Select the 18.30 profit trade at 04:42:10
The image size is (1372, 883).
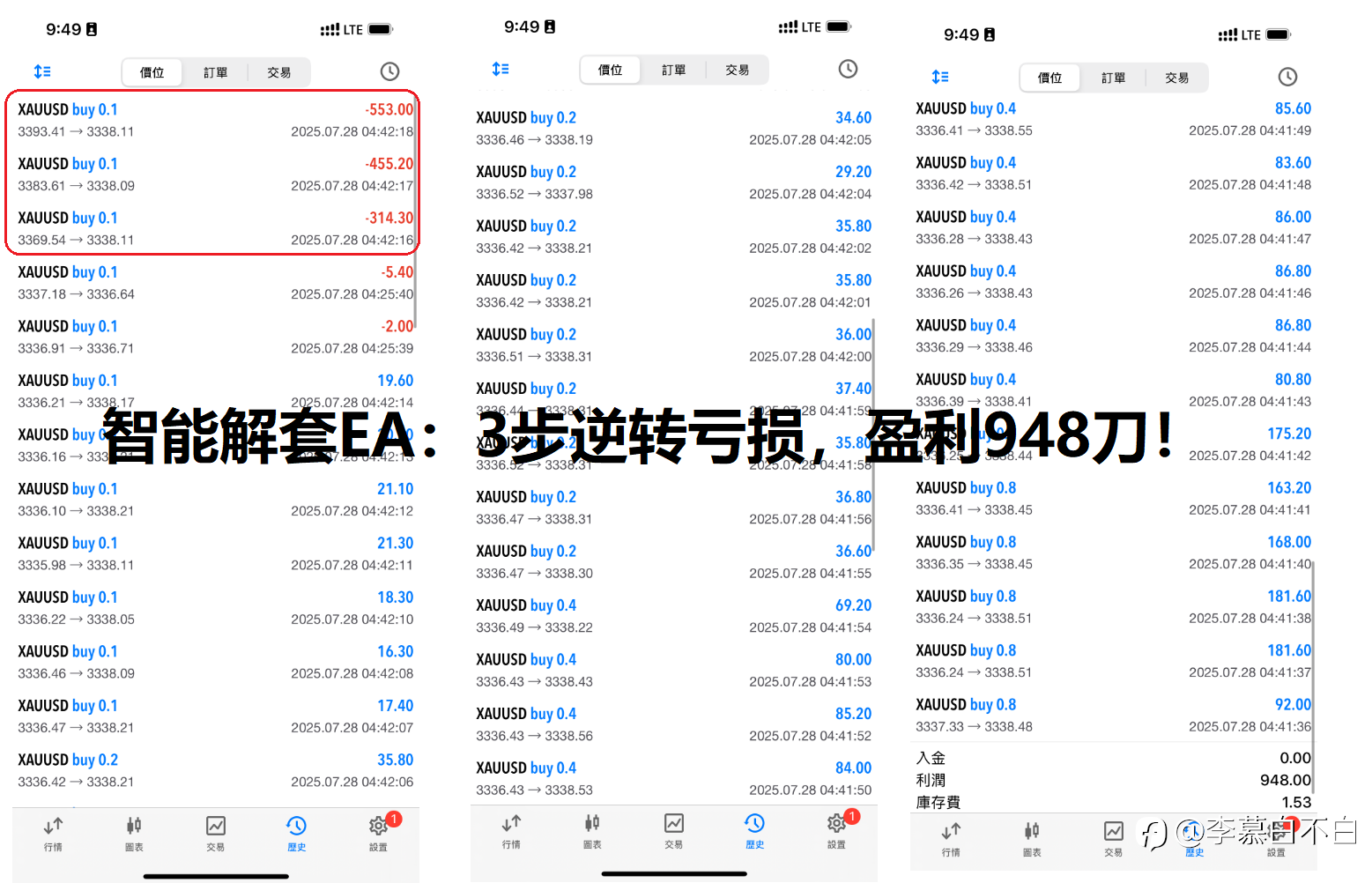(x=215, y=608)
